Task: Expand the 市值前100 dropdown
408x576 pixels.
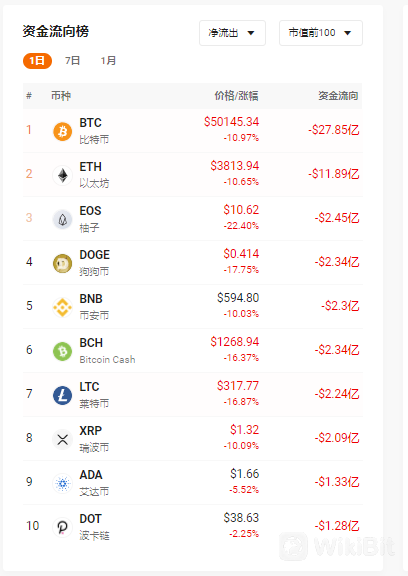Action: [321, 33]
